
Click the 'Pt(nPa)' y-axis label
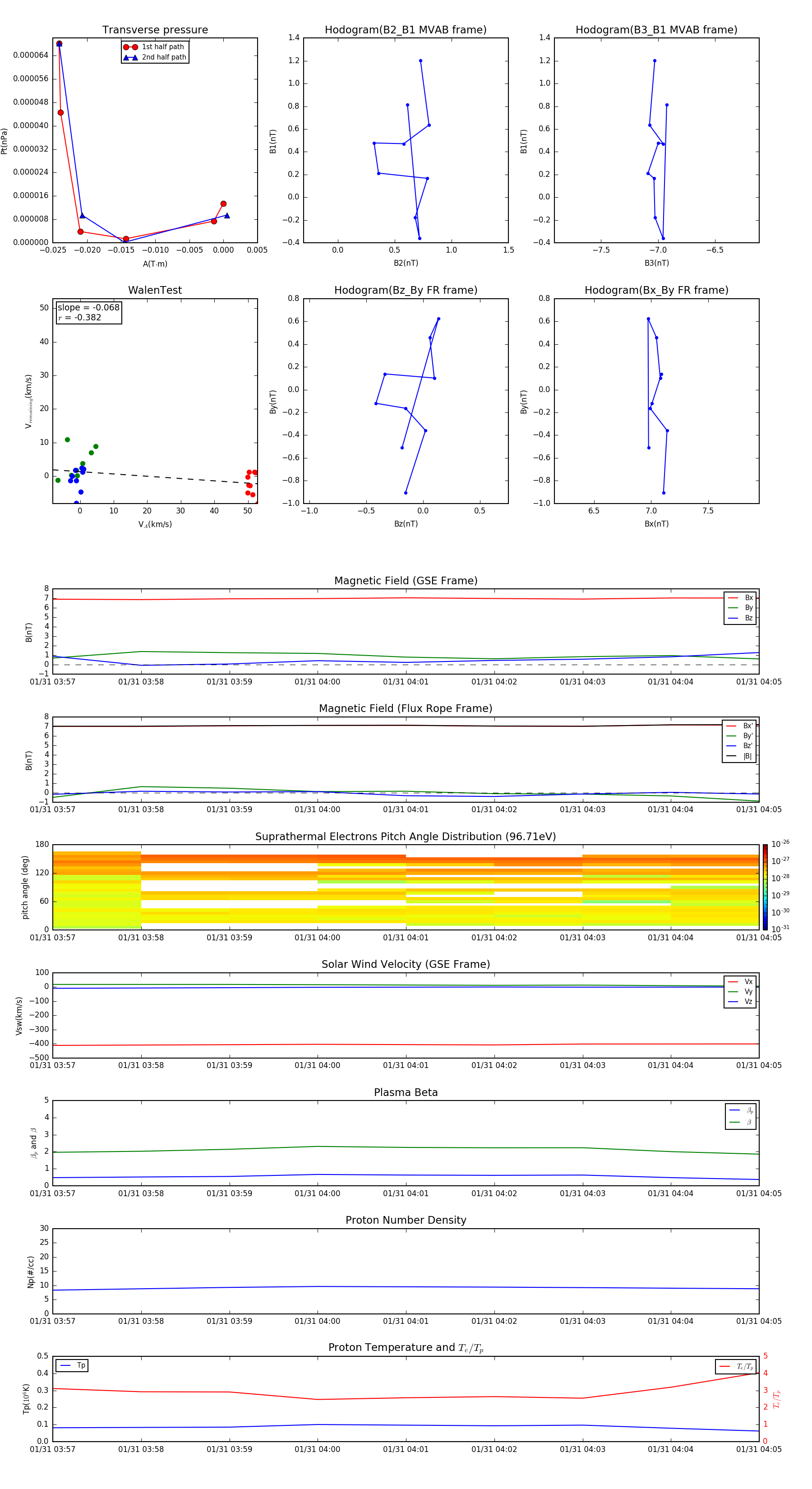click(x=5, y=140)
